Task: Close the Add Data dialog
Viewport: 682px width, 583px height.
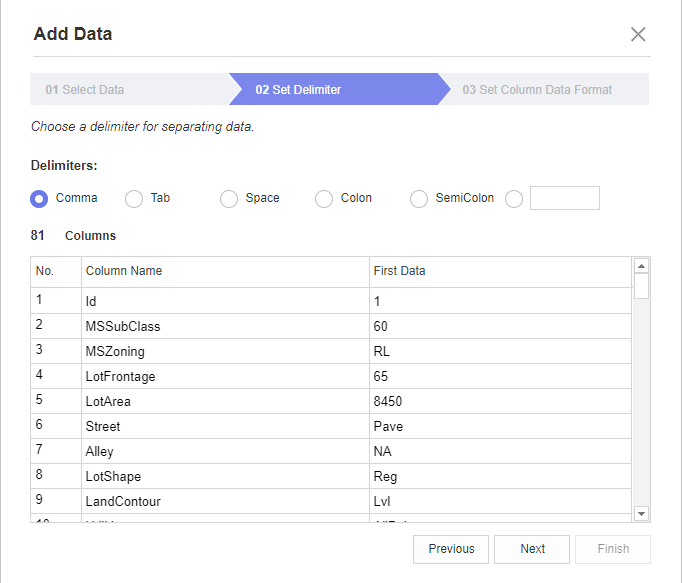Action: click(638, 34)
